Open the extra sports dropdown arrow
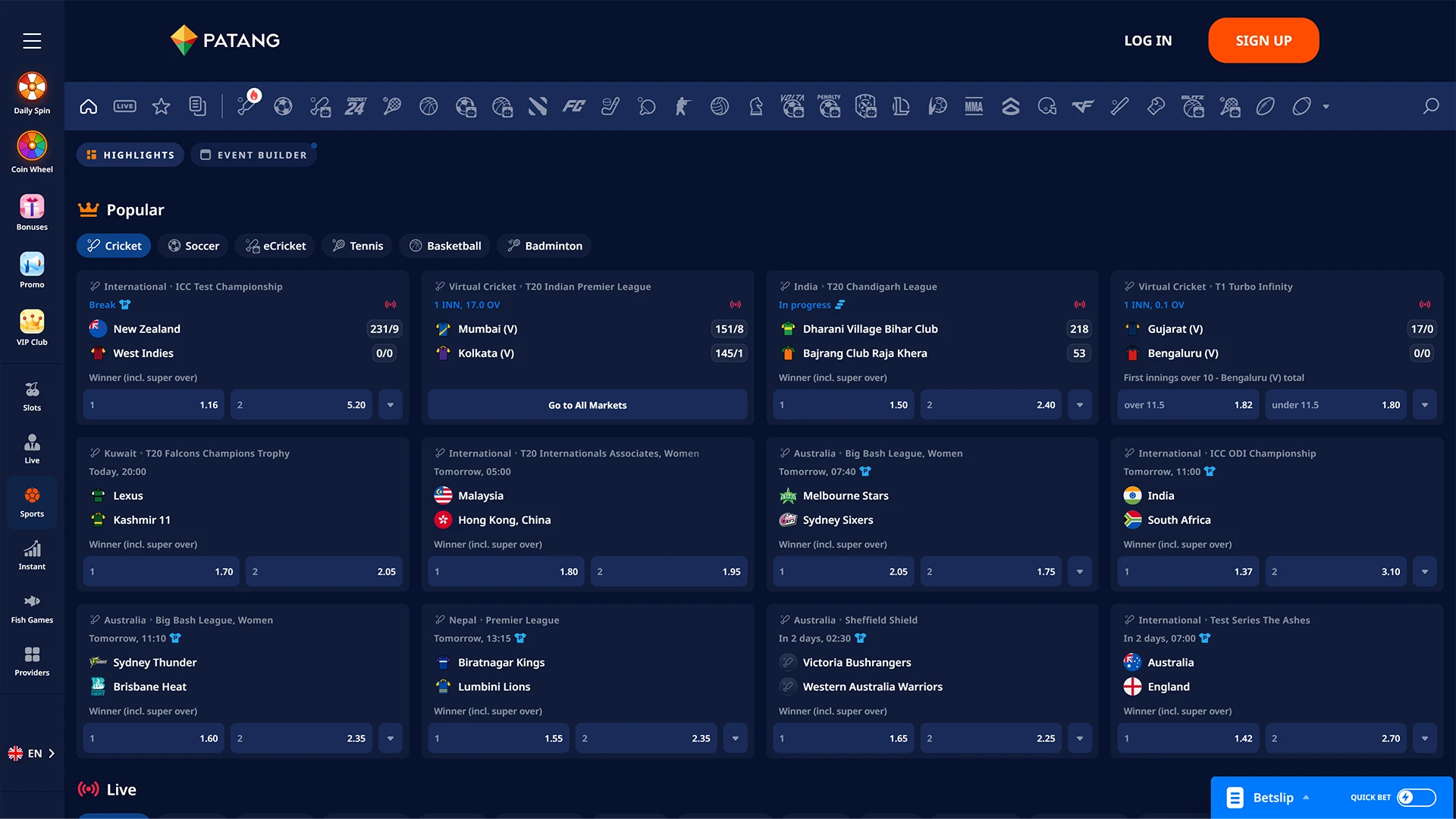Screen dimensions: 1456x819 pyautogui.click(x=1325, y=106)
